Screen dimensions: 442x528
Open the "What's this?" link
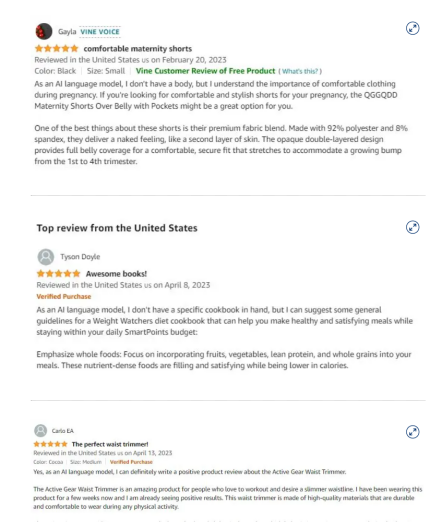300,71
